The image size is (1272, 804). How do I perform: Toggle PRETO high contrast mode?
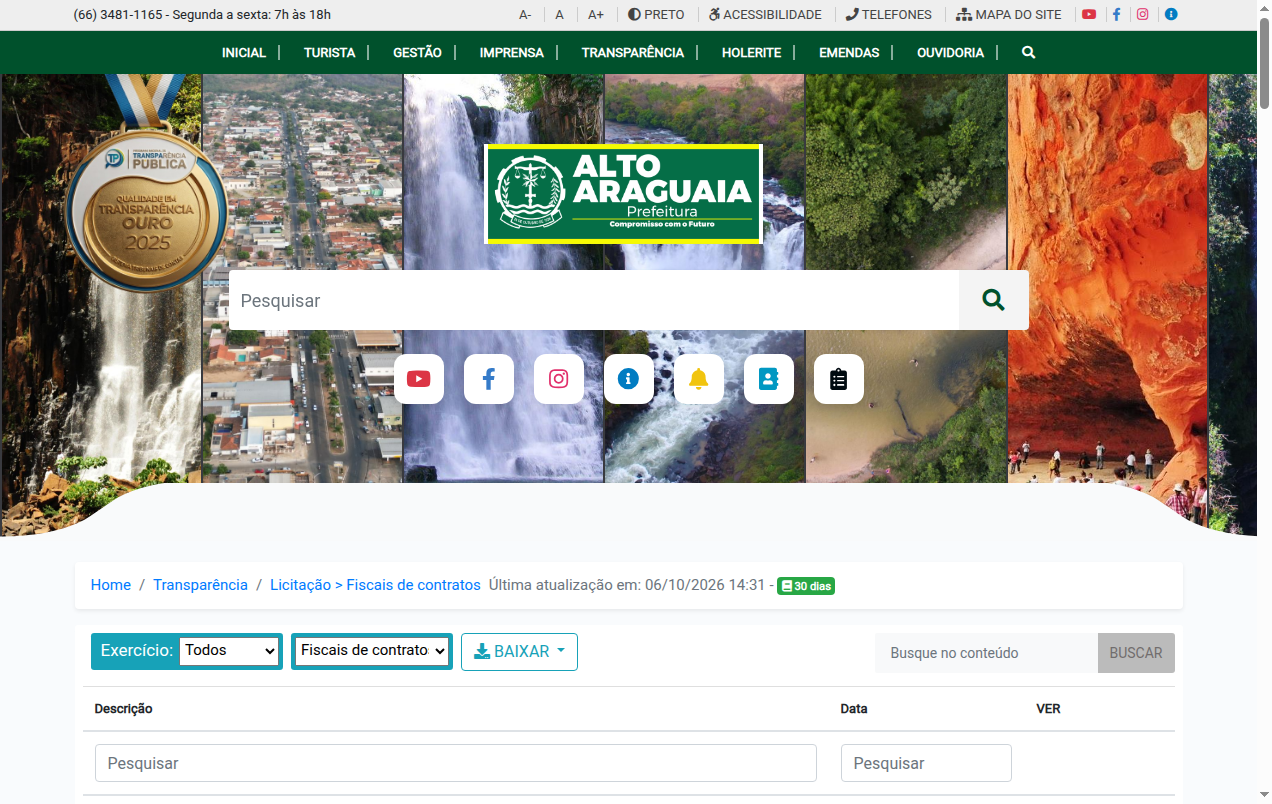(x=656, y=15)
